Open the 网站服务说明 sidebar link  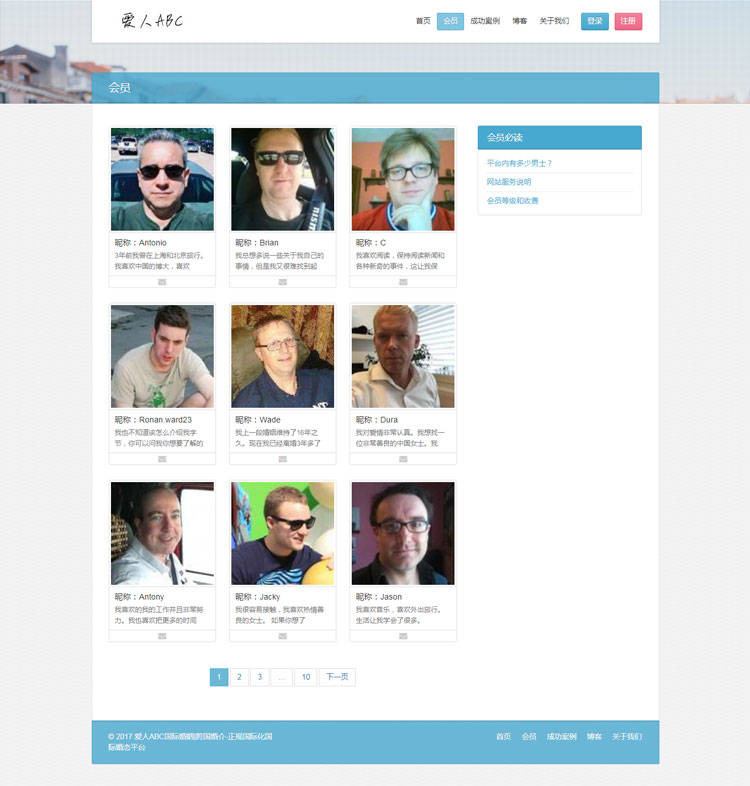[508, 182]
